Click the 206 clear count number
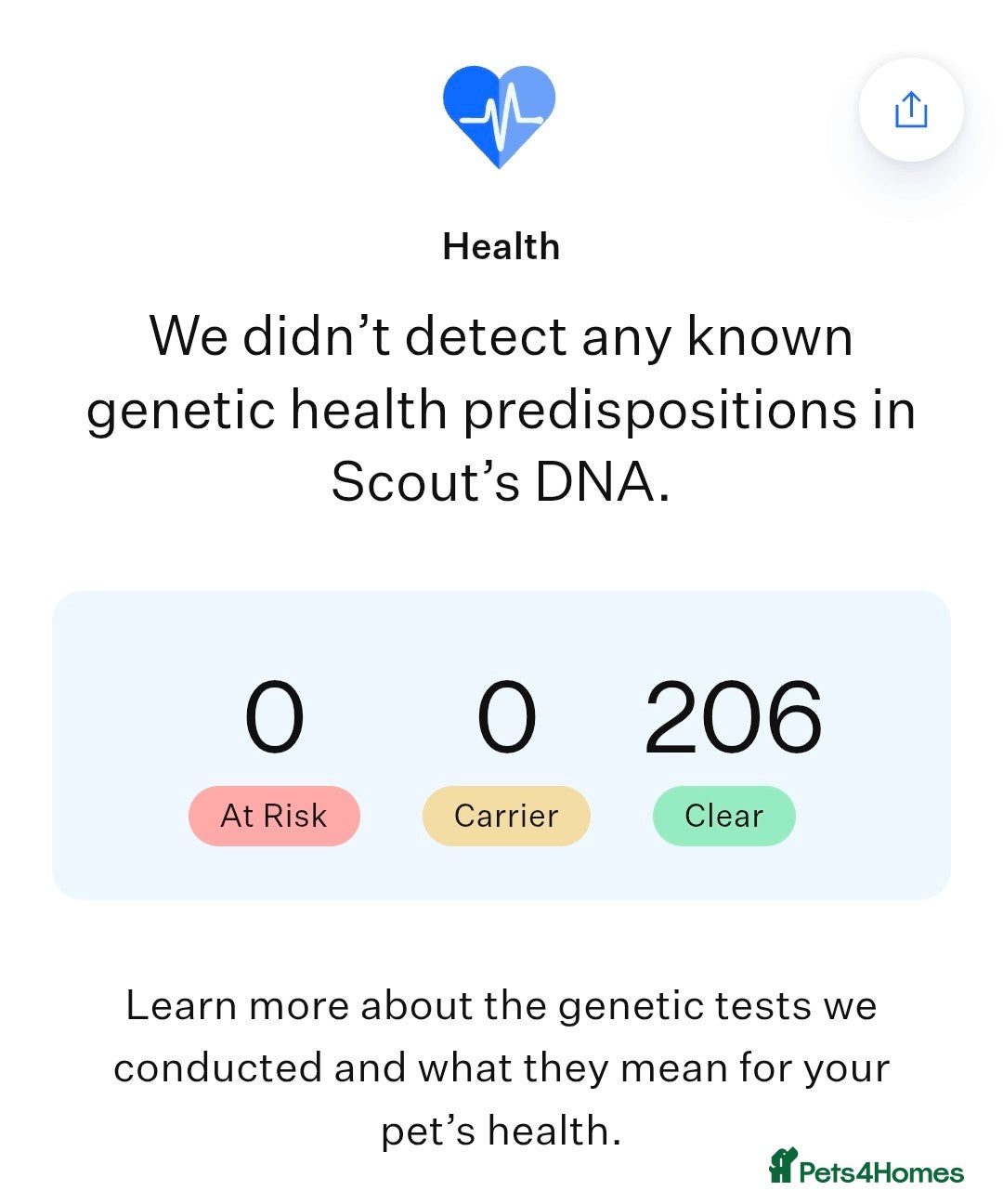1003x1204 pixels. click(734, 717)
